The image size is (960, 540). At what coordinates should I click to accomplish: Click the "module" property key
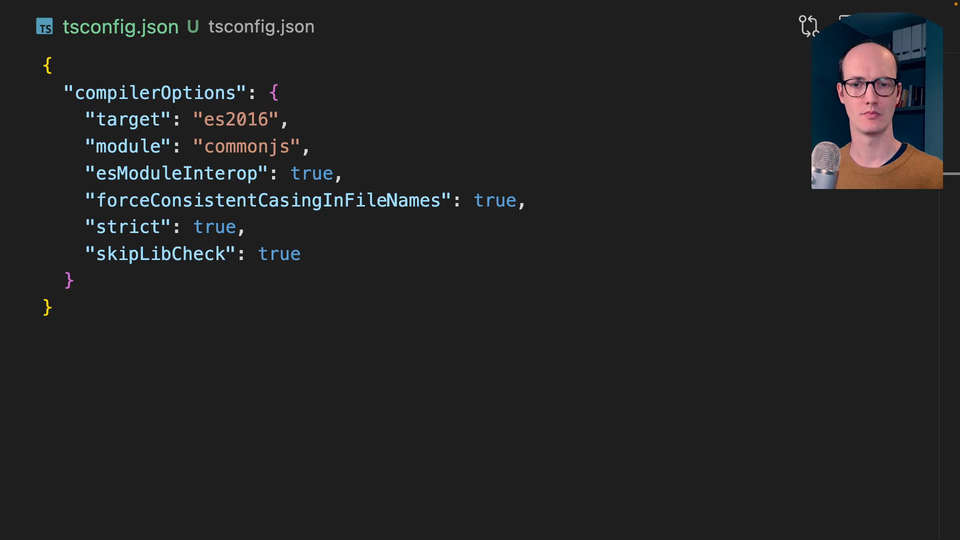coord(128,147)
